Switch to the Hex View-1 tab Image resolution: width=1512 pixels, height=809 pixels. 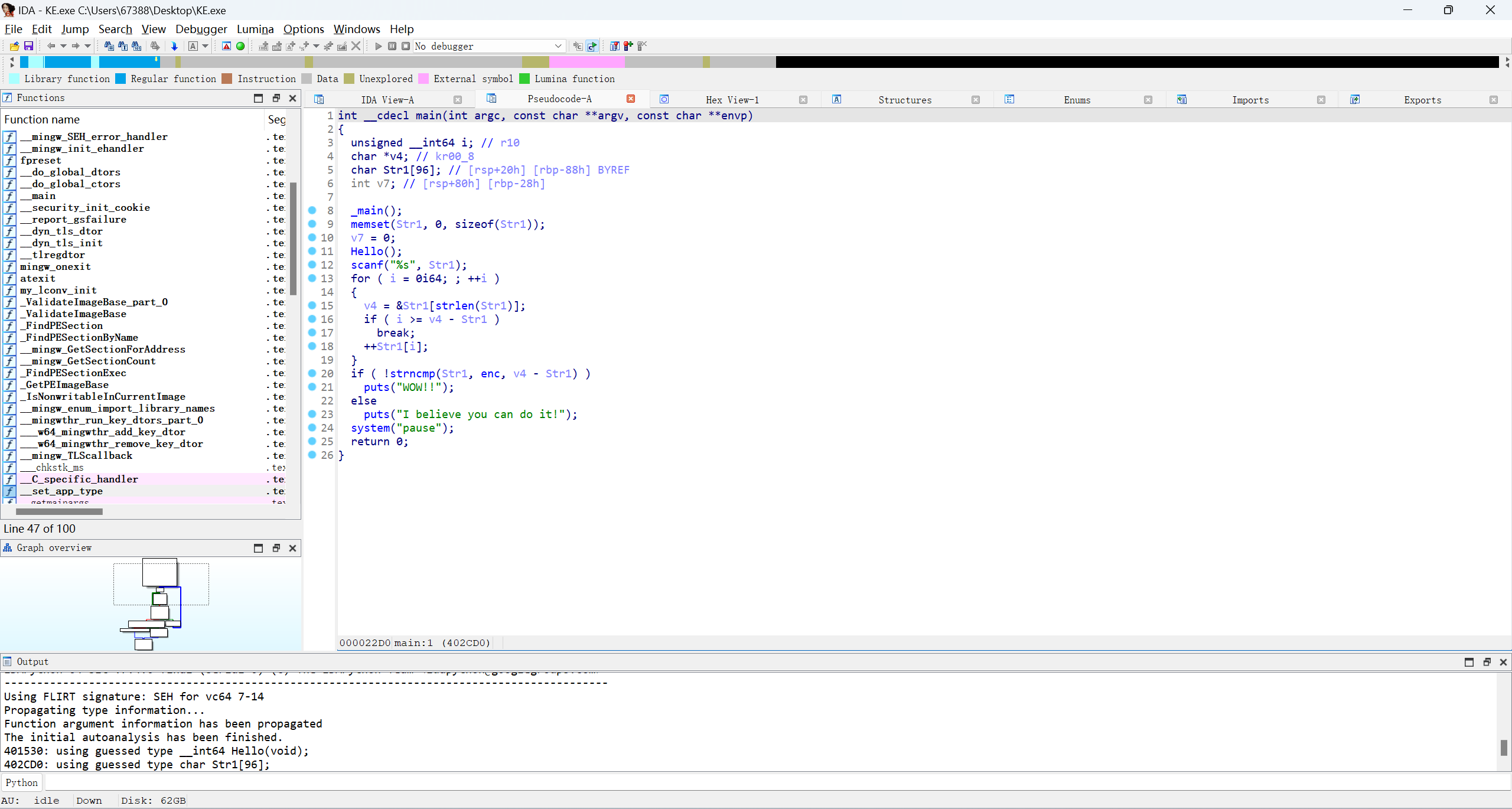[x=732, y=100]
